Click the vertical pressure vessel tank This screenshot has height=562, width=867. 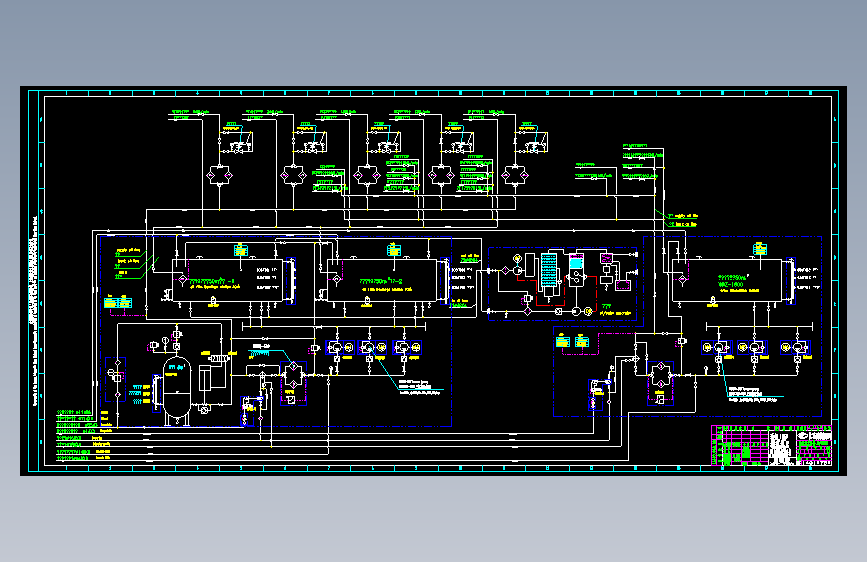(x=177, y=392)
